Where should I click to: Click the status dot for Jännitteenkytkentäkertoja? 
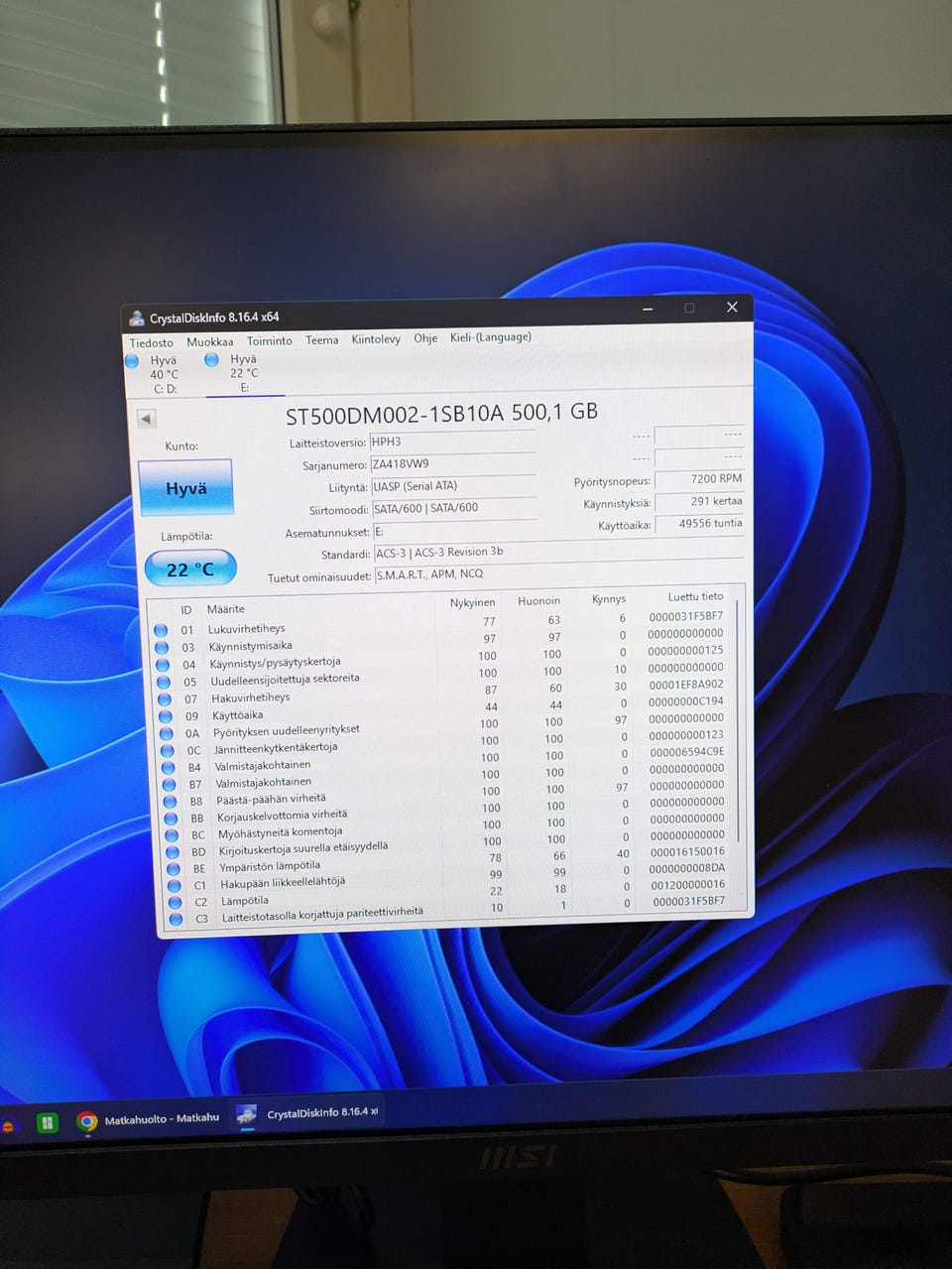[168, 750]
